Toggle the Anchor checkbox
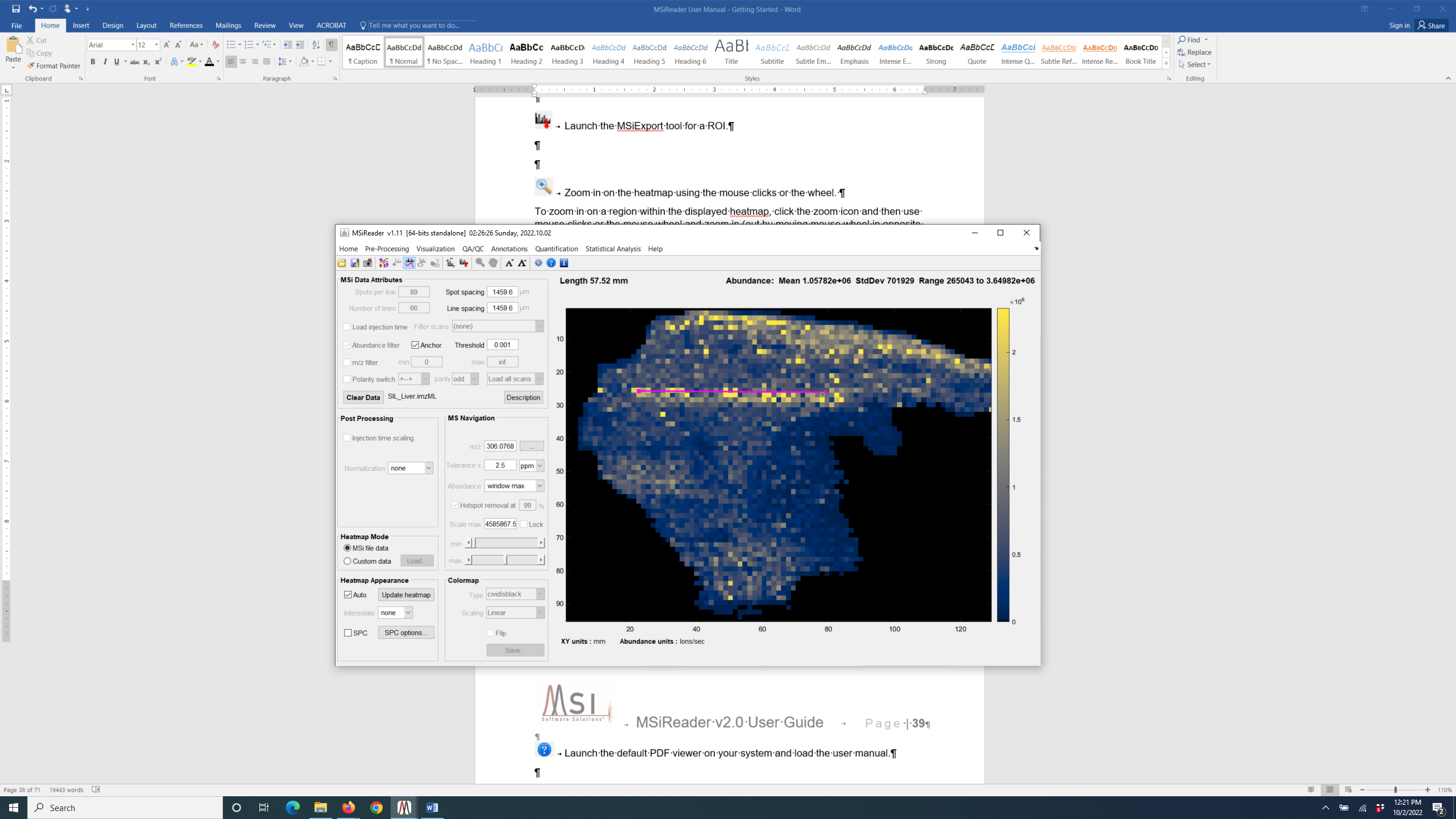The image size is (1456, 819). [415, 345]
